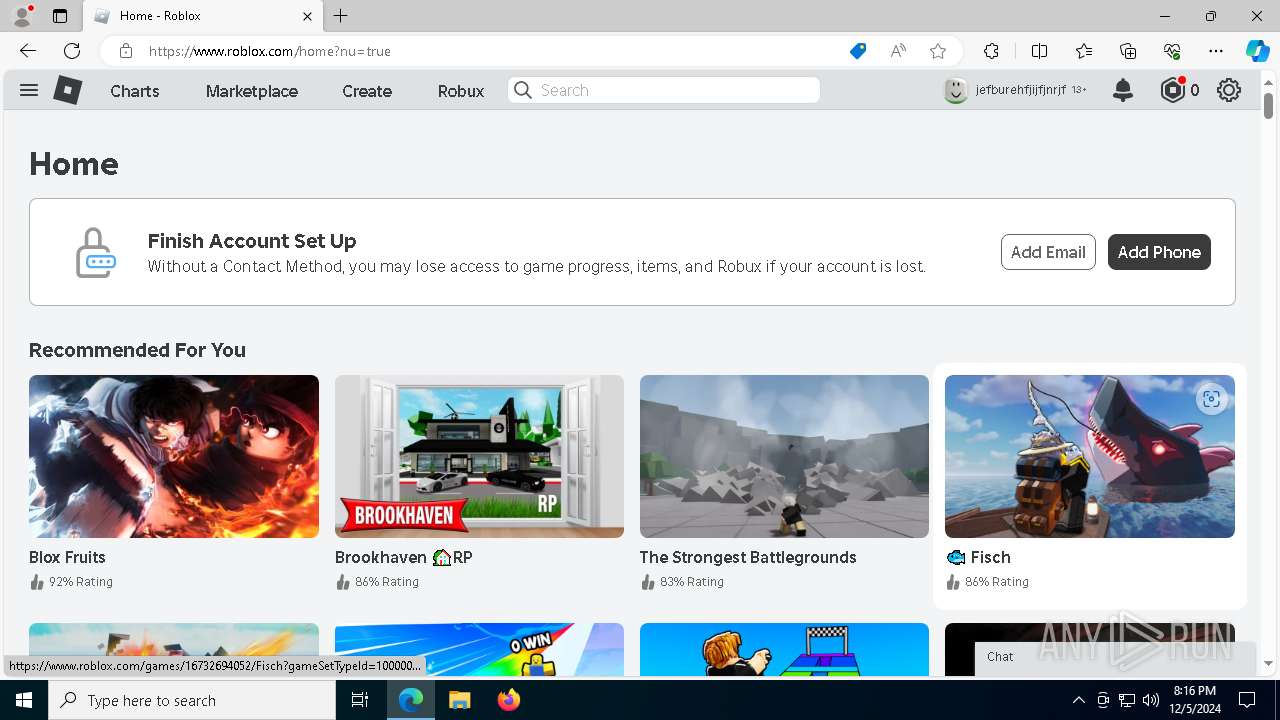Open the volume control in tray

[1151, 700]
